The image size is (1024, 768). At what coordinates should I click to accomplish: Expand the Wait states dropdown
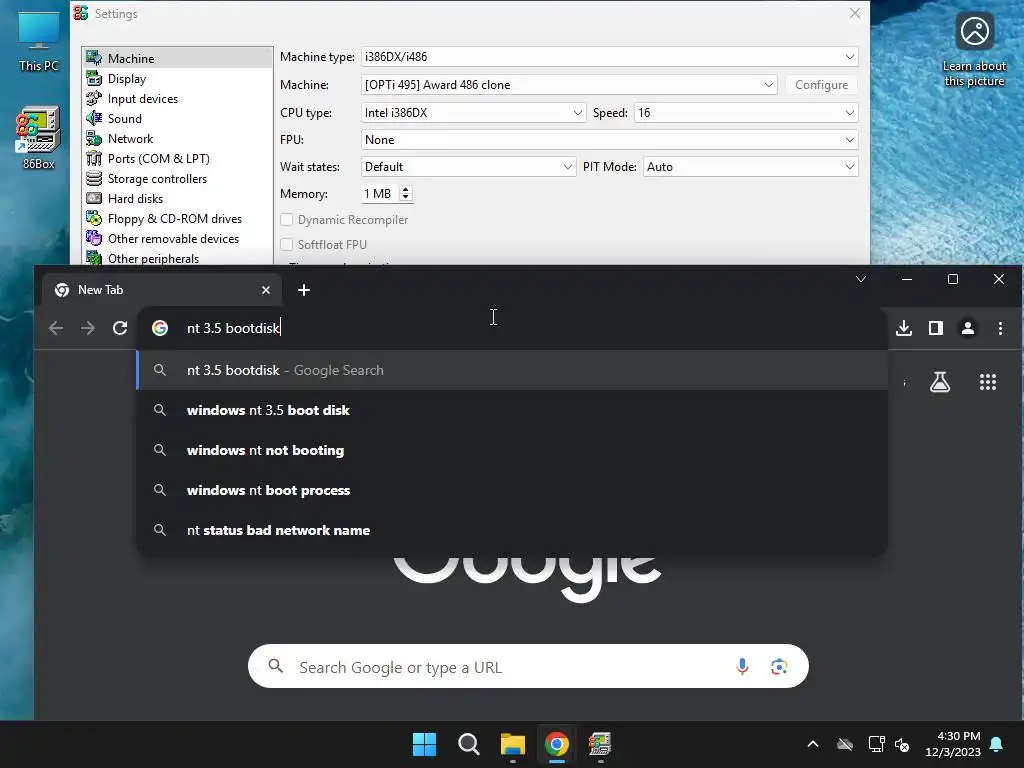[468, 167]
